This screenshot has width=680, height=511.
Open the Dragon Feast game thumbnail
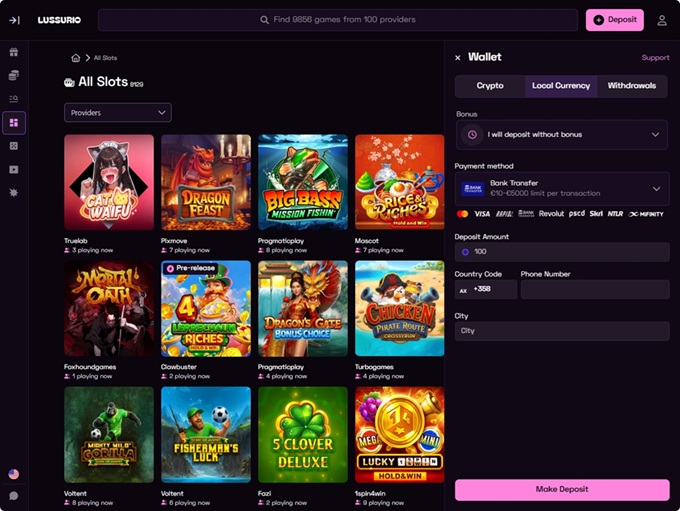(x=206, y=182)
